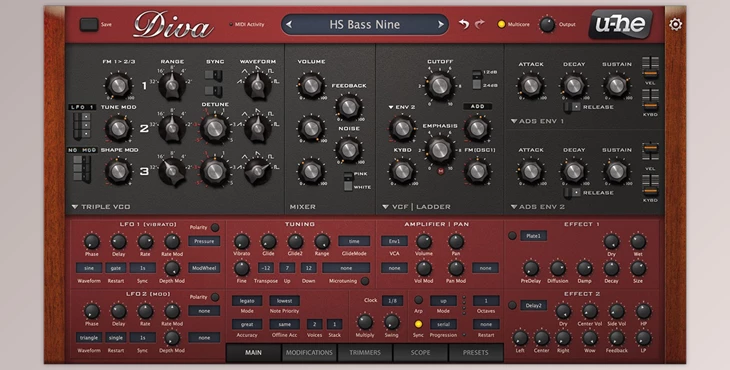The image size is (730, 370).
Task: Click ENV 1 ATTACK knob
Action: coord(530,86)
